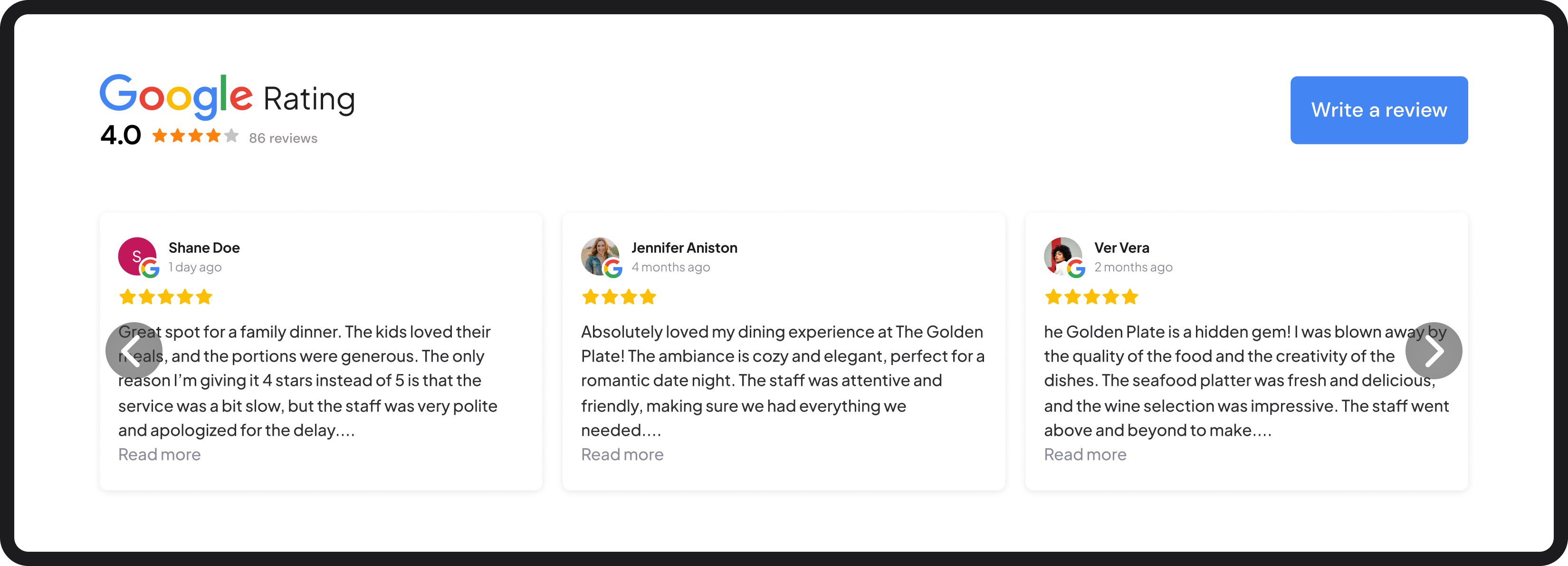The image size is (1568, 566).
Task: Expand Ver Vera's review via Read more
Action: coord(1085,455)
